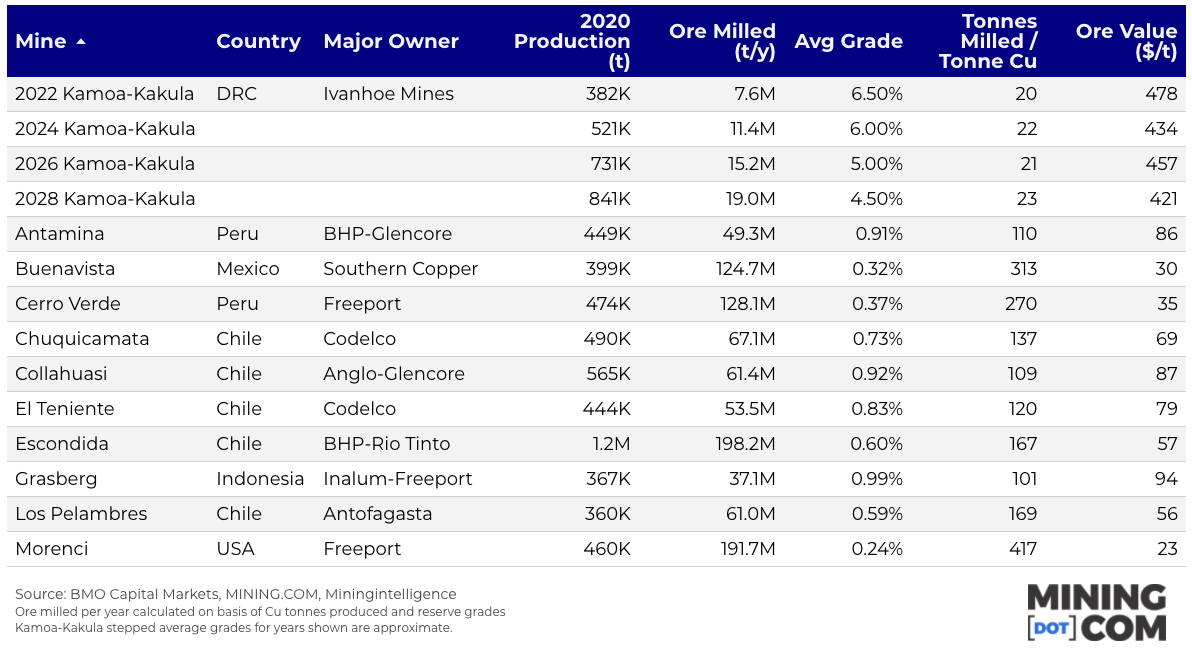This screenshot has width=1192, height=654.
Task: Click the sort arrow beside Mine header
Action: pos(81,42)
